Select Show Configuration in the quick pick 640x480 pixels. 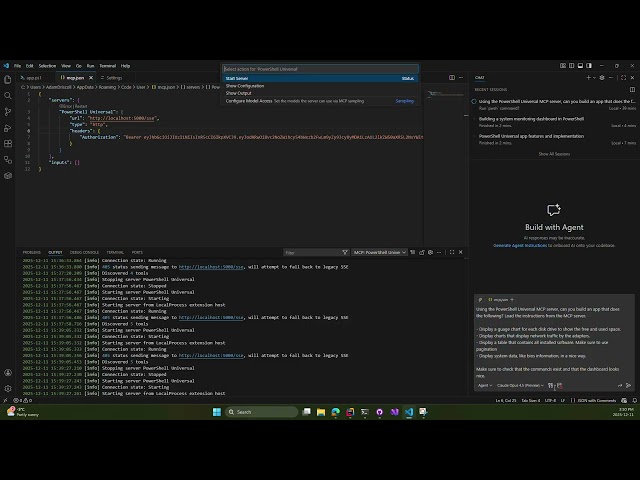pos(320,86)
